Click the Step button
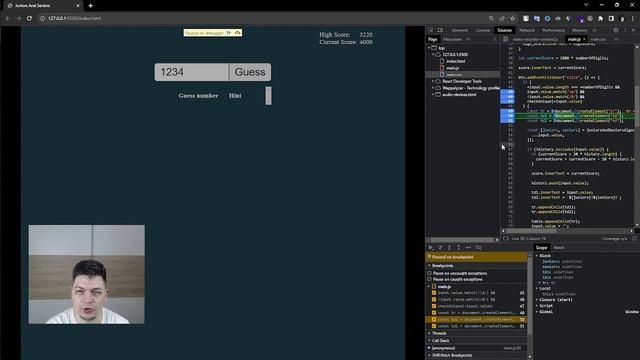Screen dimensions: 640x360 [468, 247]
